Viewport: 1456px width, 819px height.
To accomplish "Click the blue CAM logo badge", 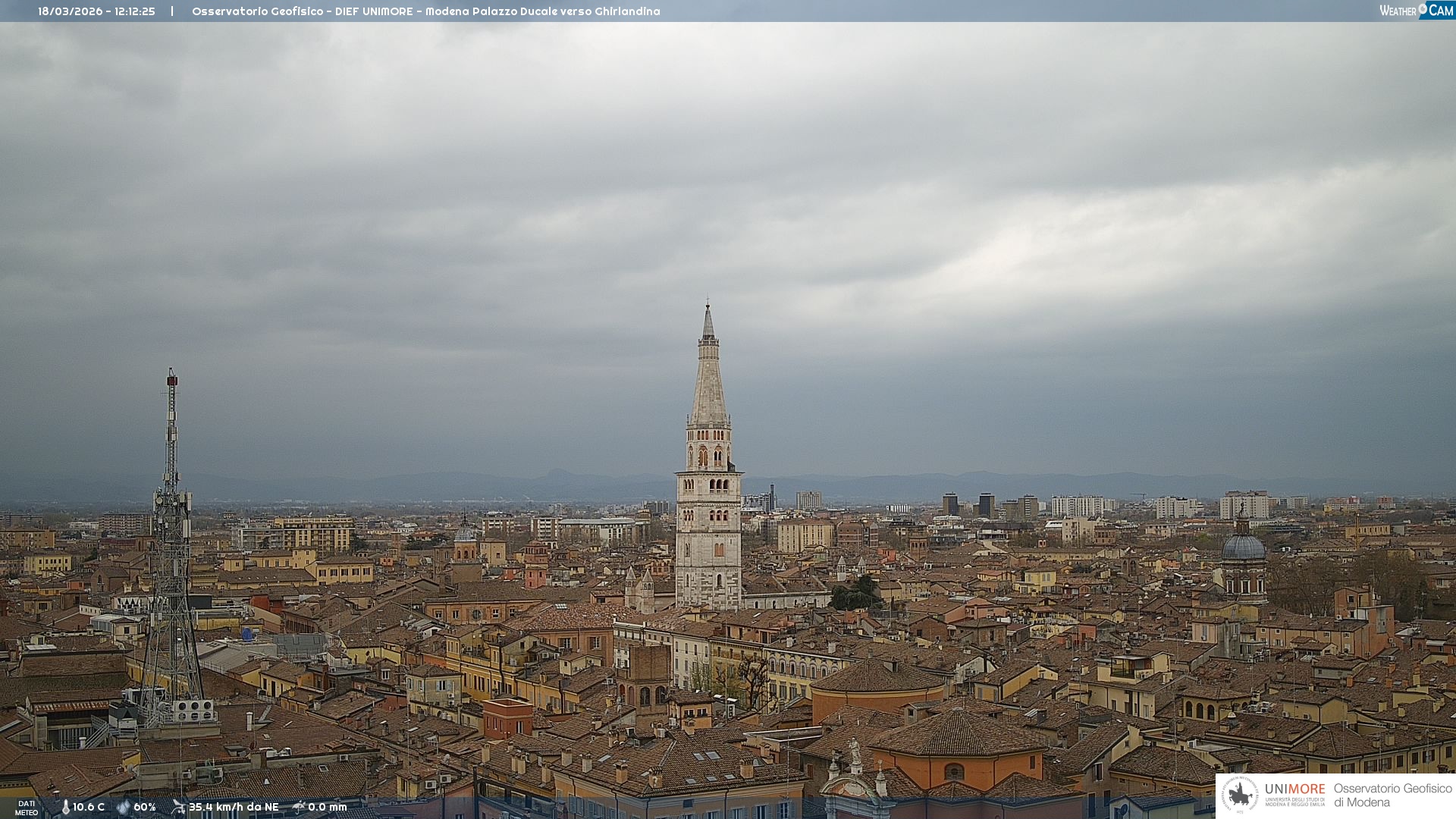I will [x=1440, y=10].
